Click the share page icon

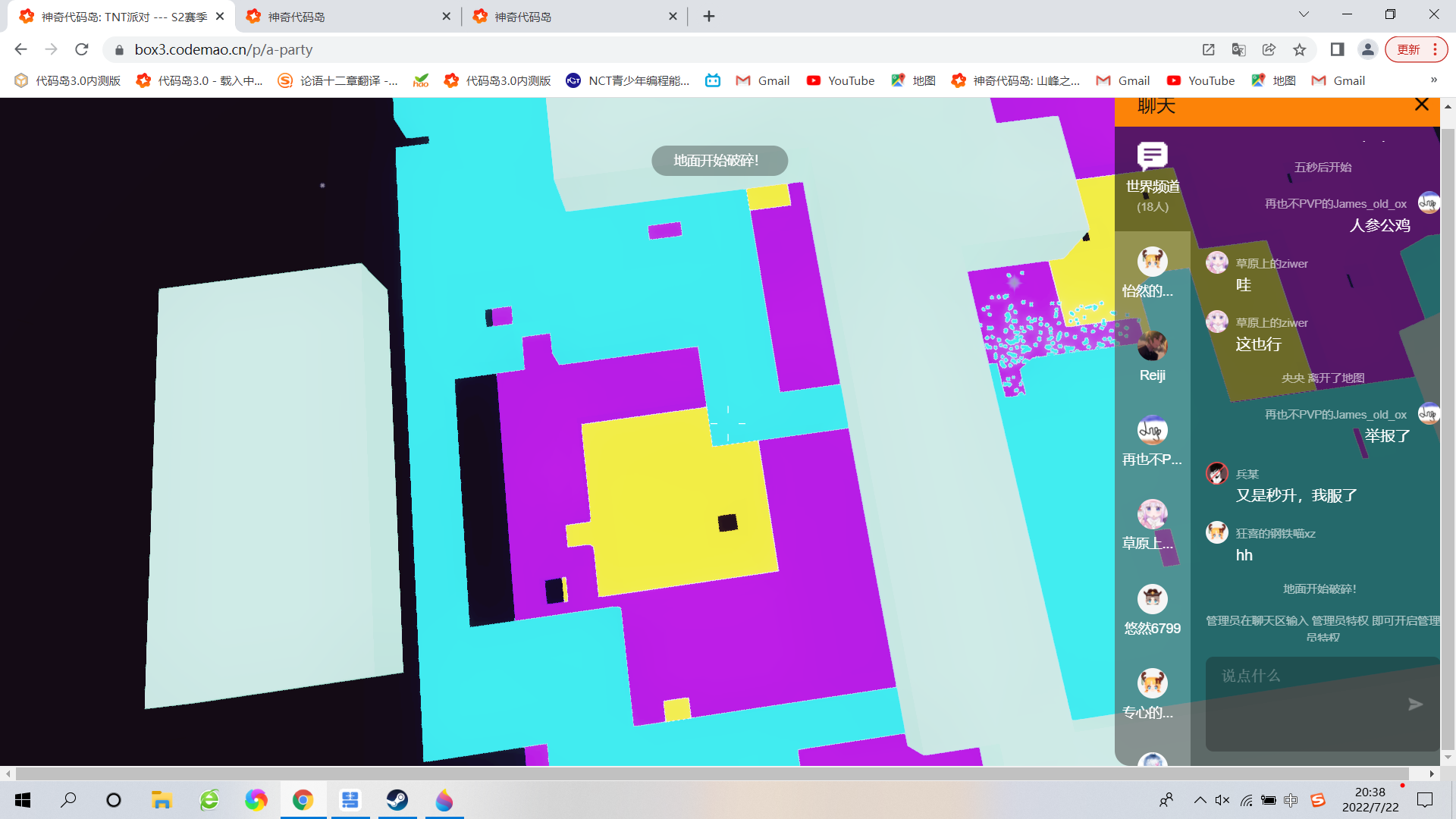[1269, 49]
